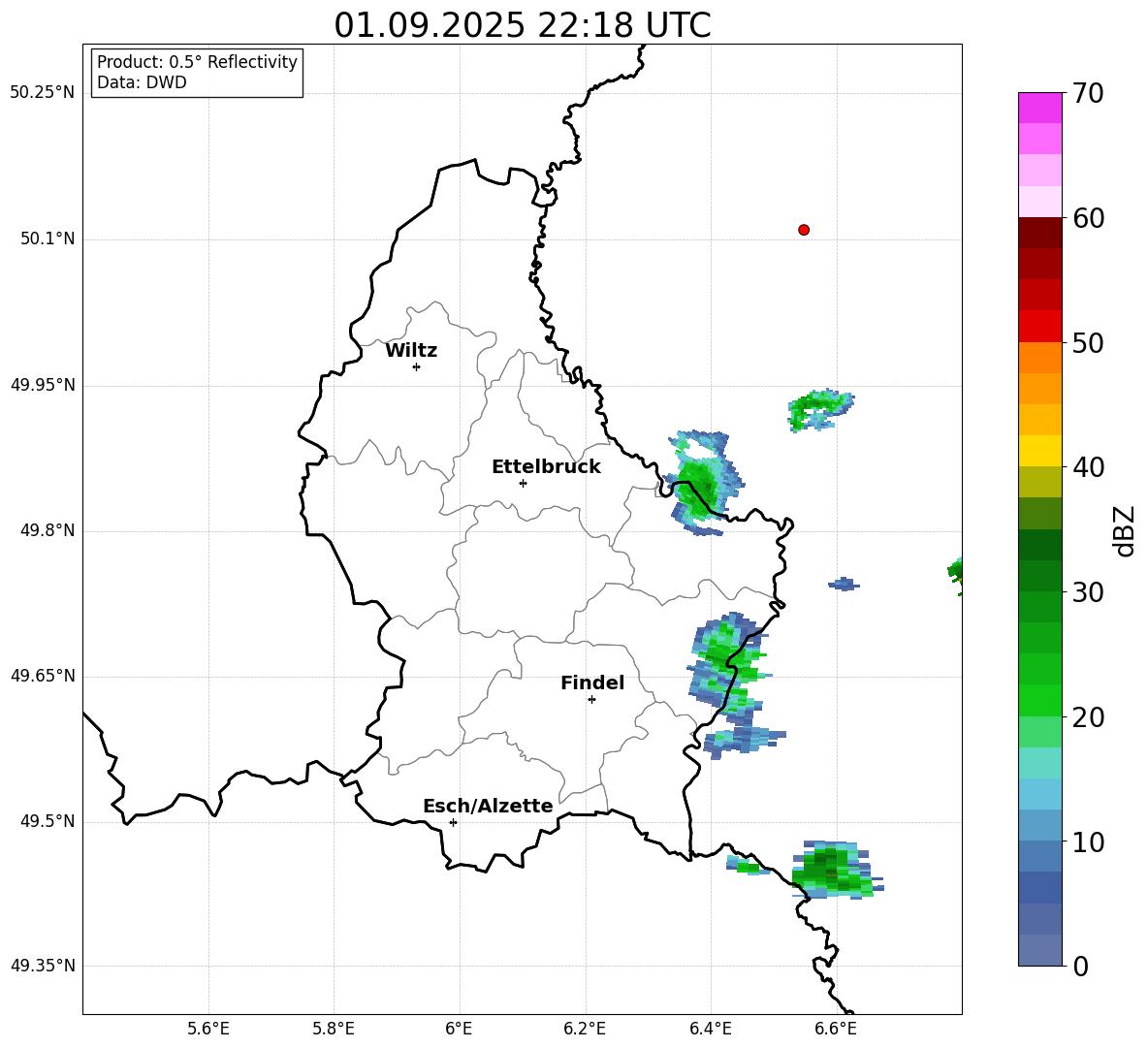The image size is (1148, 1048).
Task: Click the 6°E longitude label
Action: point(459,1029)
